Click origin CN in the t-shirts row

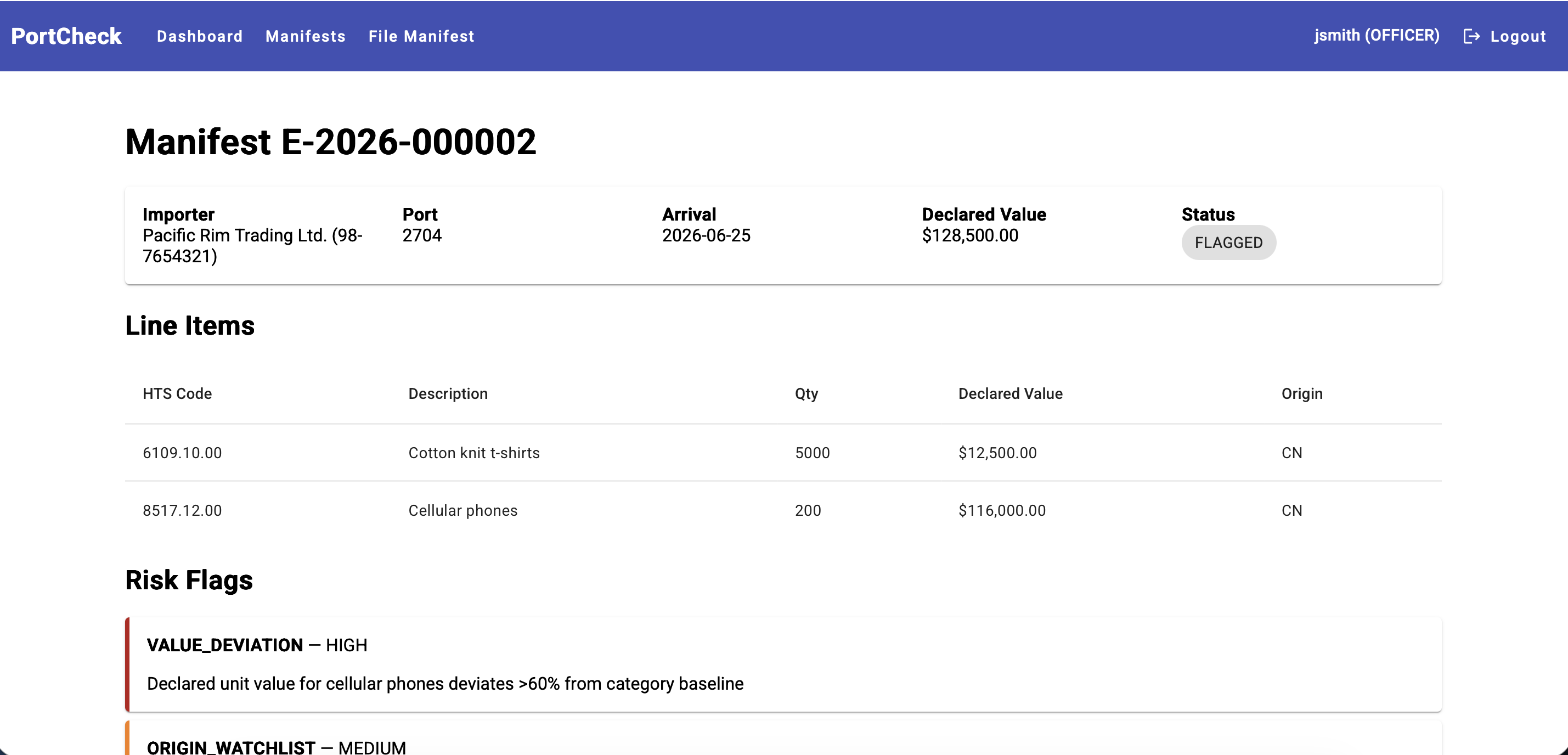(1291, 452)
